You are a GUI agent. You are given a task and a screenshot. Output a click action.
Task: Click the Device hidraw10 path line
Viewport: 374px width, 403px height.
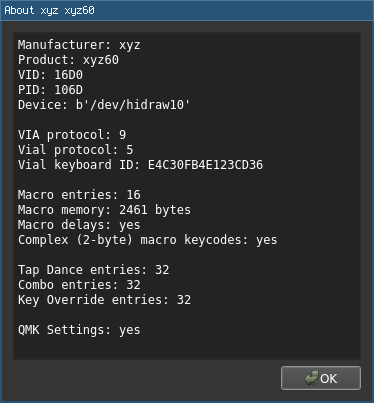click(x=104, y=105)
